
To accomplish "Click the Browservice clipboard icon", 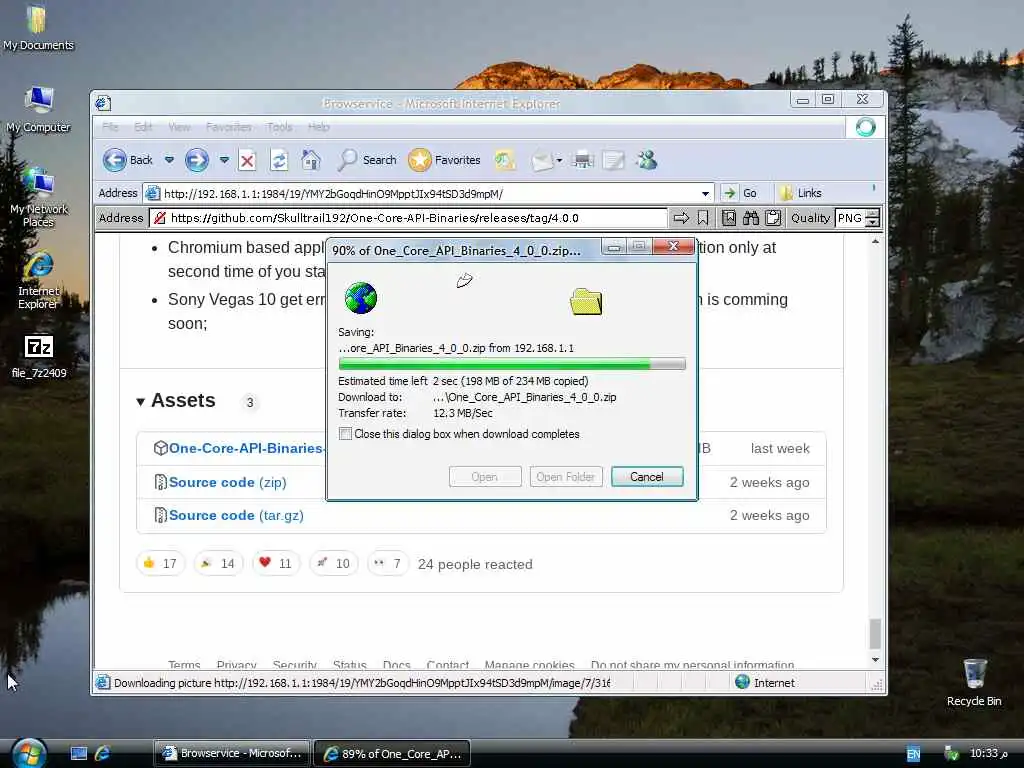I will 773,218.
